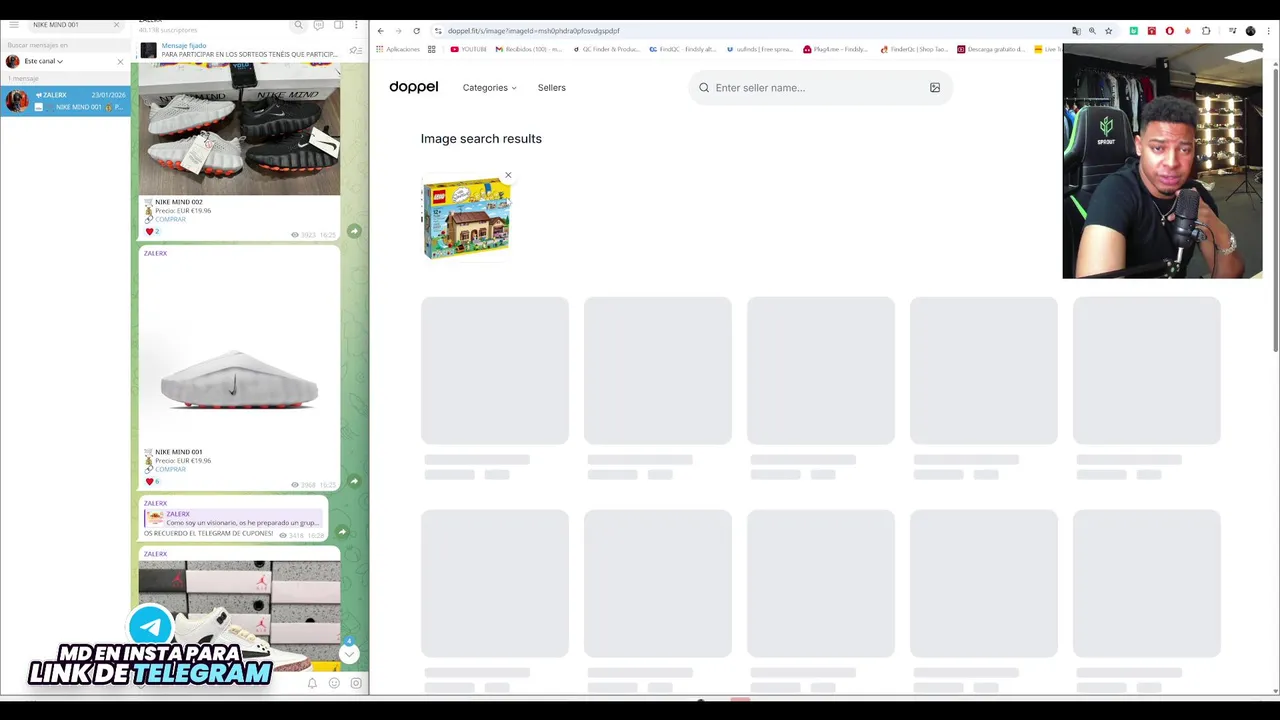Open the FindQC - Findsly bookmark
This screenshot has height=720, width=1280.
(683, 49)
